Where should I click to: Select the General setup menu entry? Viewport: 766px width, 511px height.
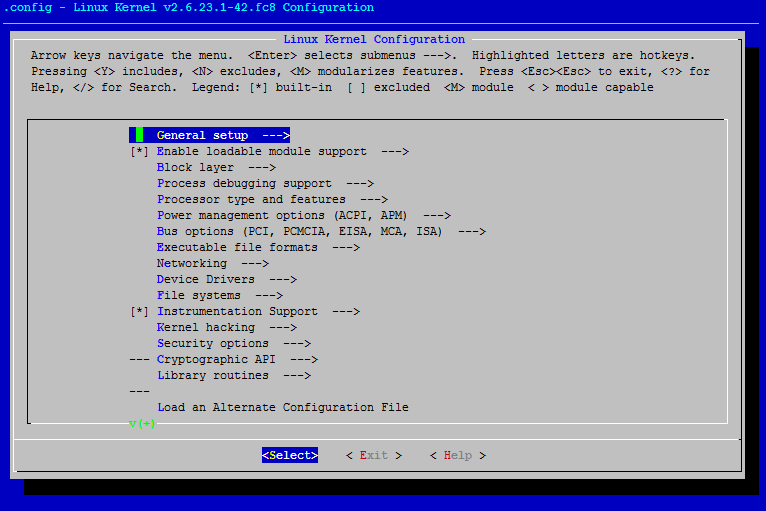(x=210, y=135)
